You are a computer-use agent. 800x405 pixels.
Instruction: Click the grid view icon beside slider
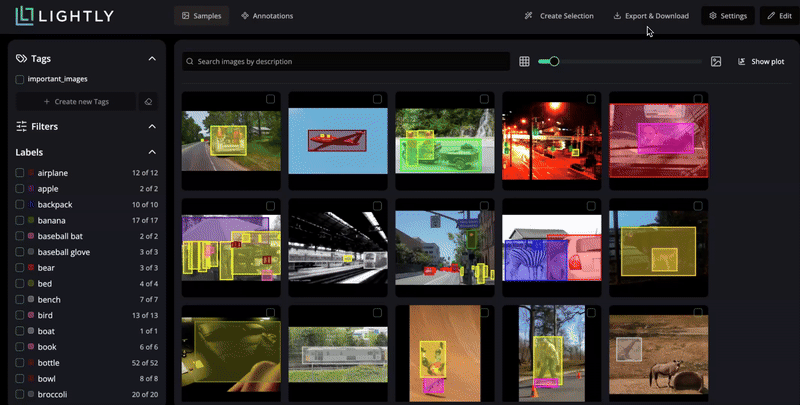tap(524, 62)
